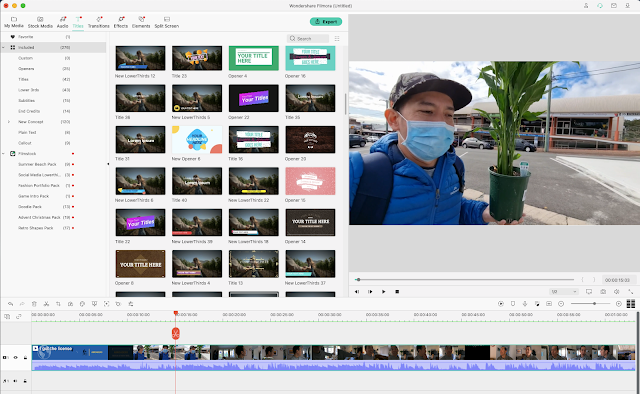The height and width of the screenshot is (394, 640).
Task: Click the red scissors on the playhead
Action: click(176, 334)
